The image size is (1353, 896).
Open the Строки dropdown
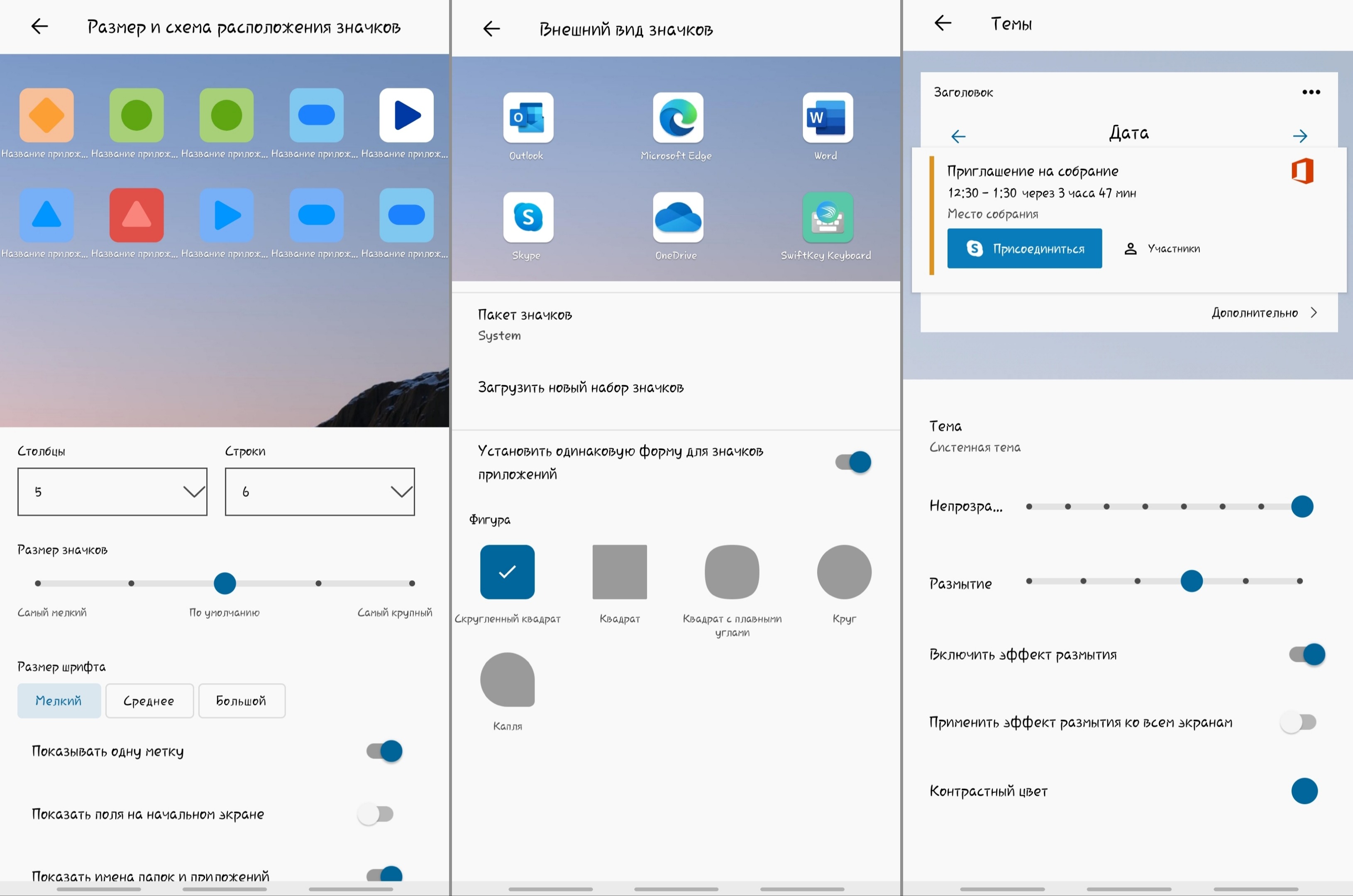320,491
